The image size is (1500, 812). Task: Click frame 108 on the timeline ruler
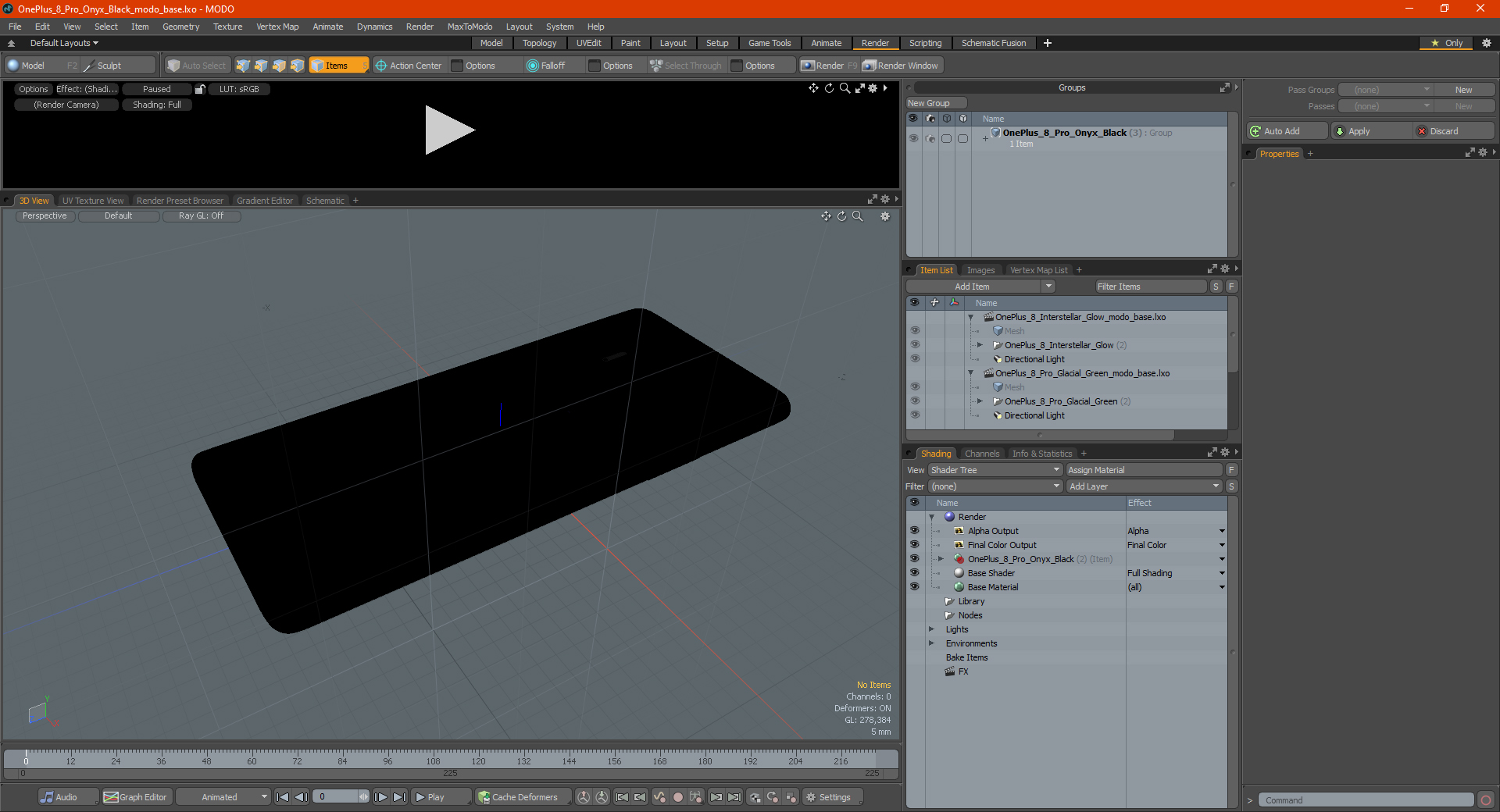tap(433, 760)
